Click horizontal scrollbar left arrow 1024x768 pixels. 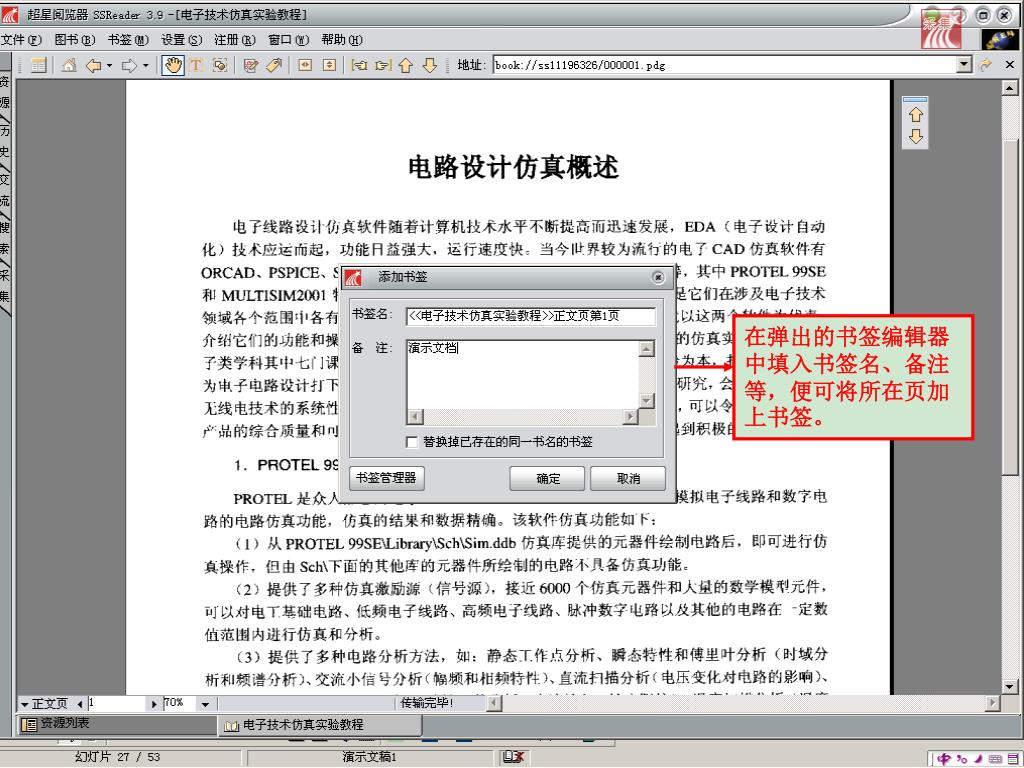coord(494,703)
